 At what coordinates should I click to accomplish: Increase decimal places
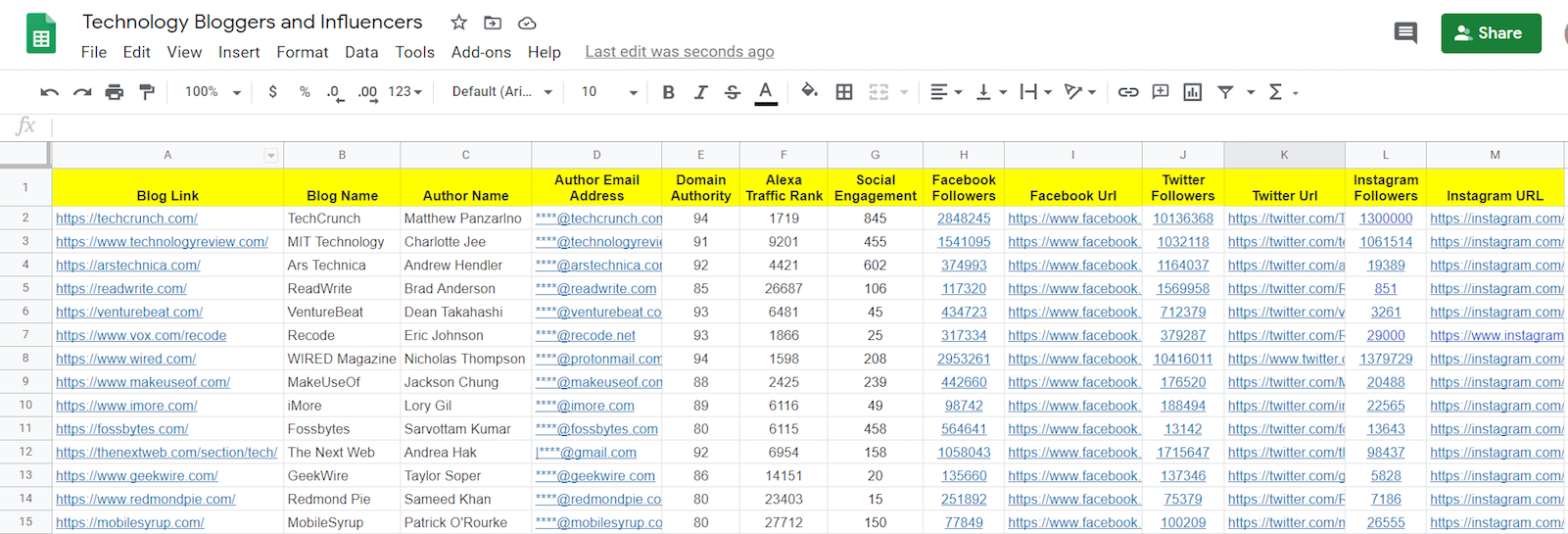[367, 92]
